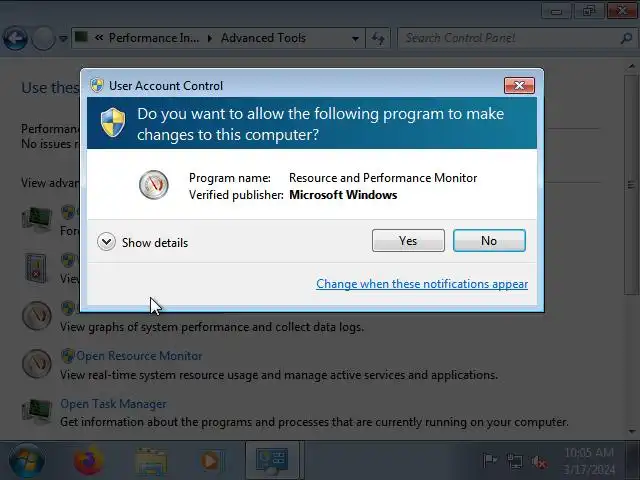Image resolution: width=640 pixels, height=480 pixels.
Task: Close the User Account Control dialog
Action: click(519, 85)
